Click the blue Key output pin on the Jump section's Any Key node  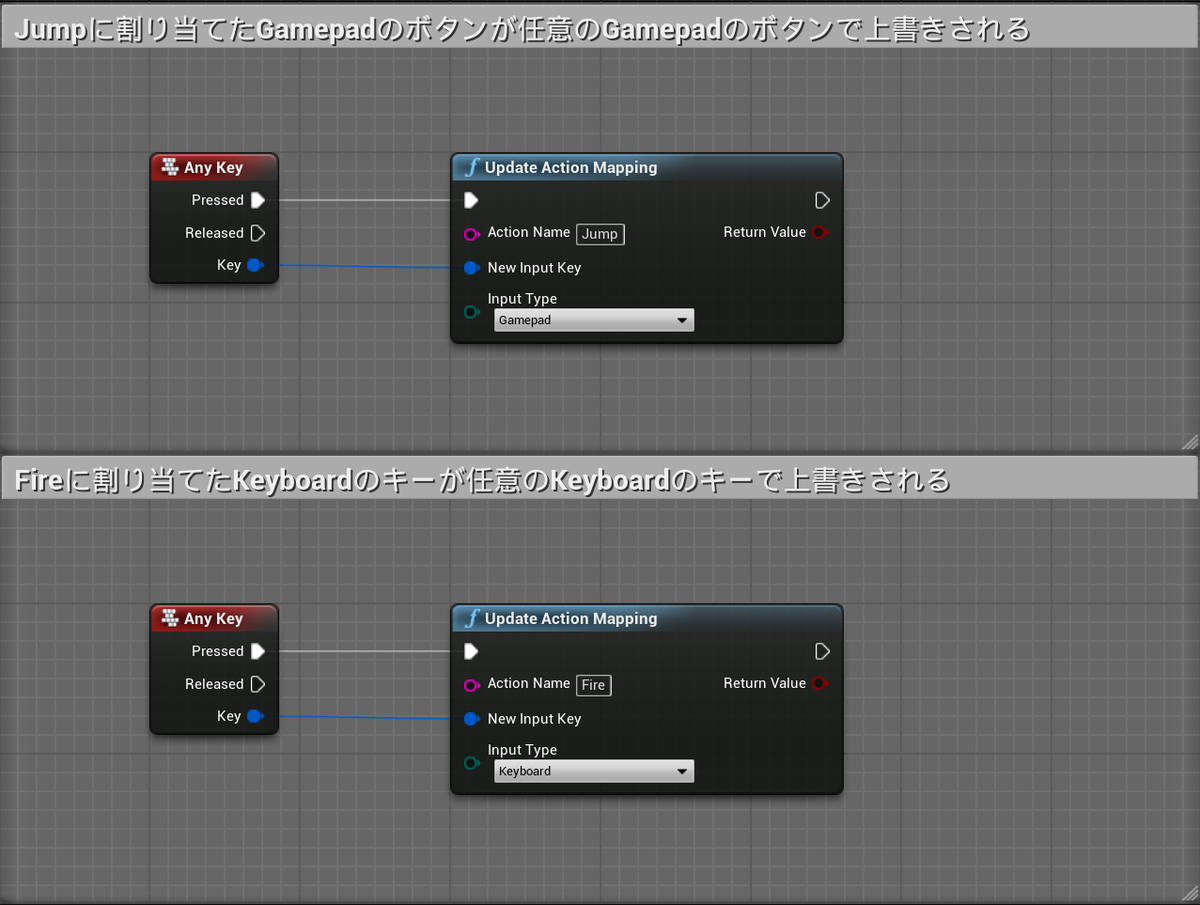254,265
